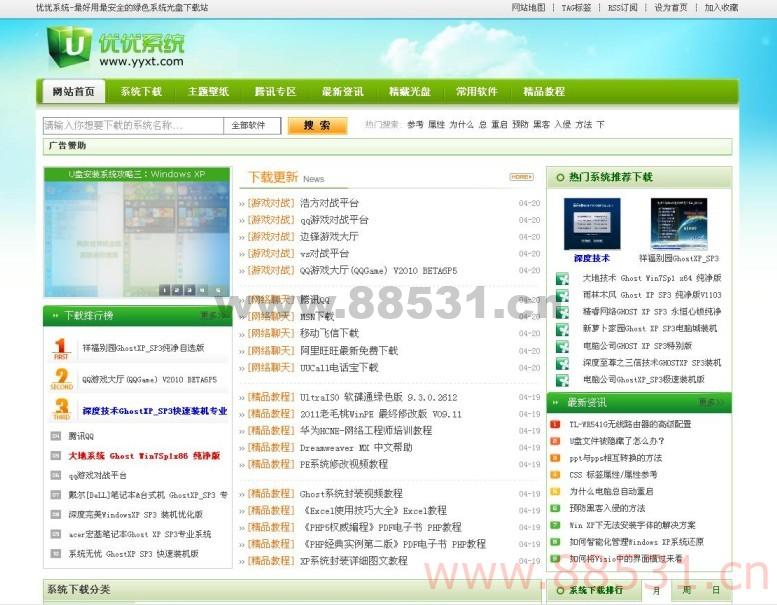Click the orange 搜索 button
777x605 pixels.
317,125
